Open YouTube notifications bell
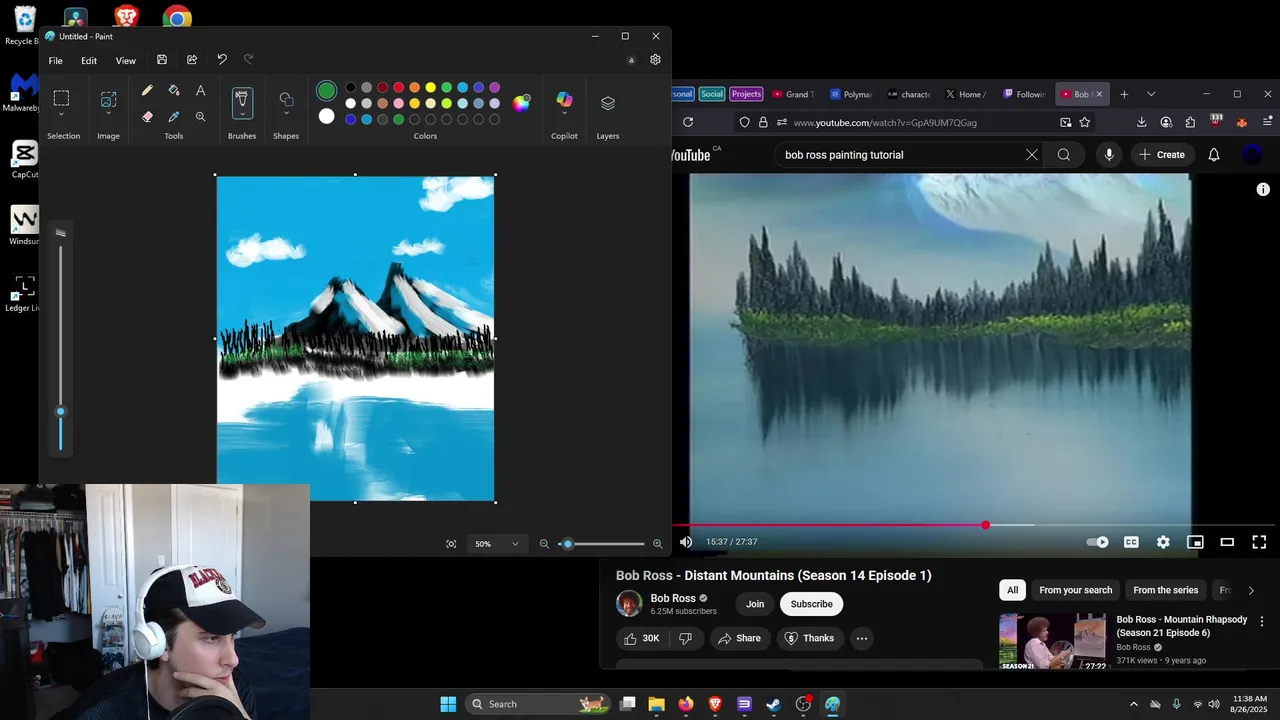1280x720 pixels. (x=1213, y=155)
